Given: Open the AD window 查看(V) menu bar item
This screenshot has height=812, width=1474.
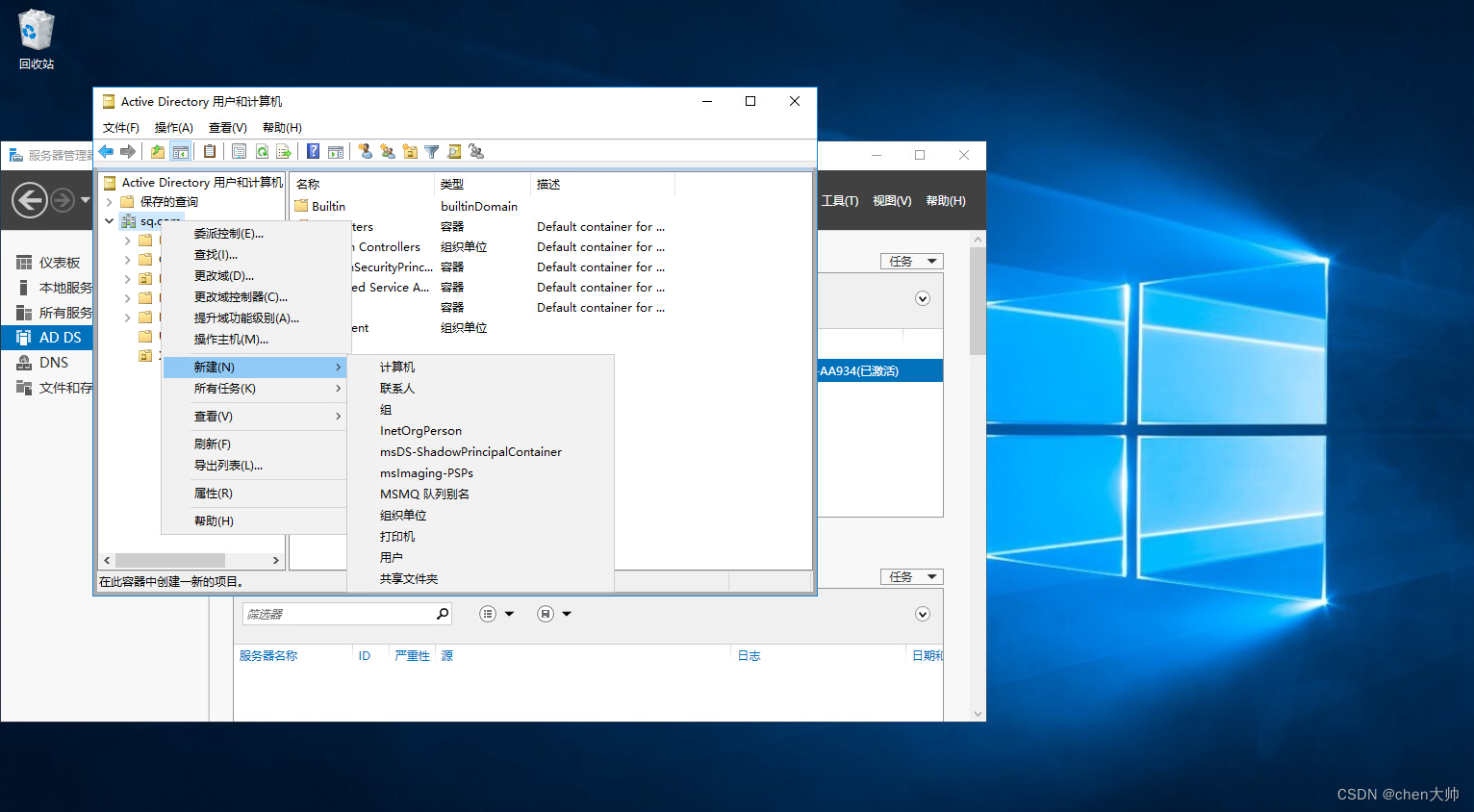Looking at the screenshot, I should 228,128.
